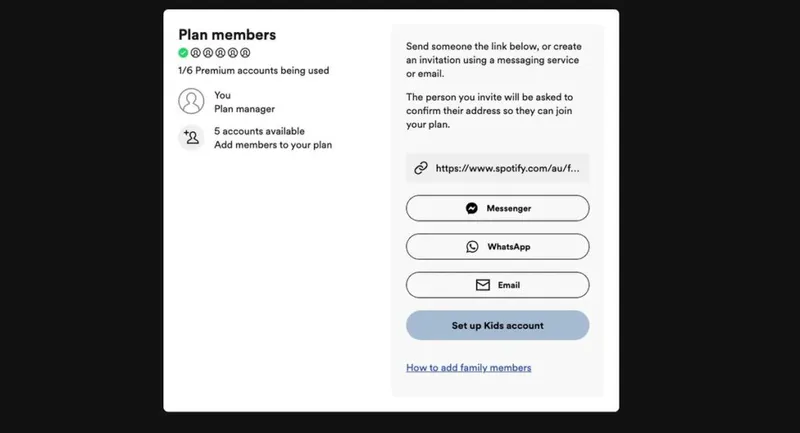Click the chain link icon beside URL
The width and height of the screenshot is (800, 433).
pos(421,168)
